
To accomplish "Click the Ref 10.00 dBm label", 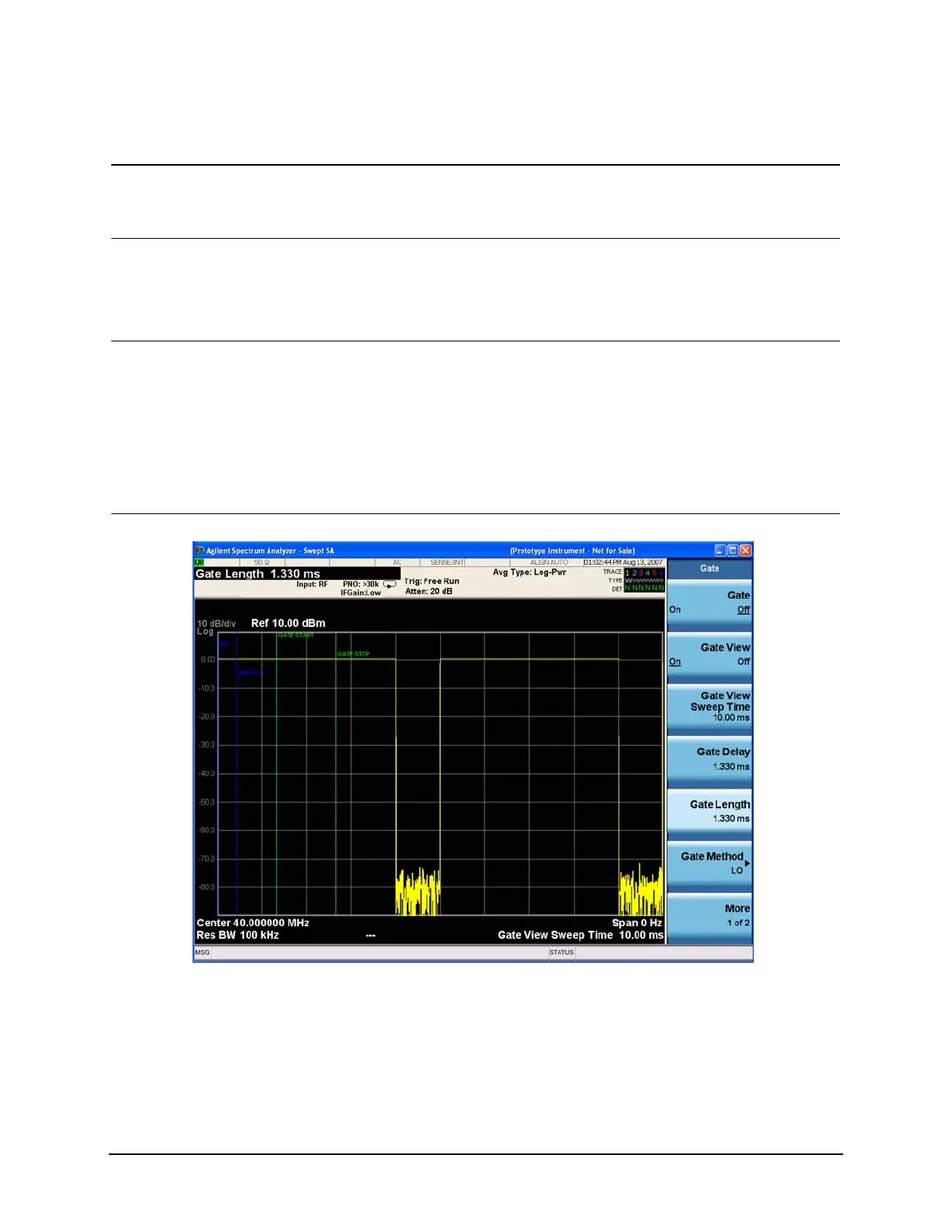I will tap(288, 623).
